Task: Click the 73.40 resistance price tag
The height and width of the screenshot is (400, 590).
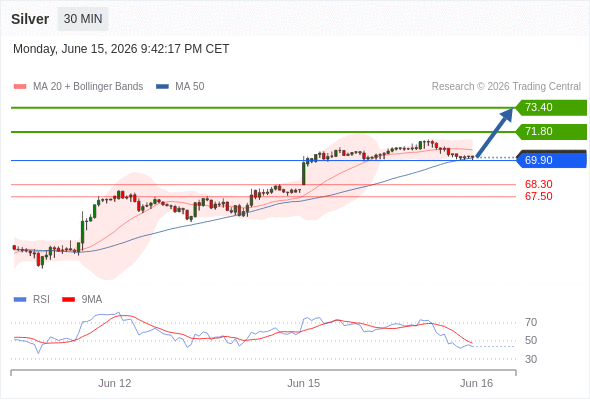Action: 551,108
